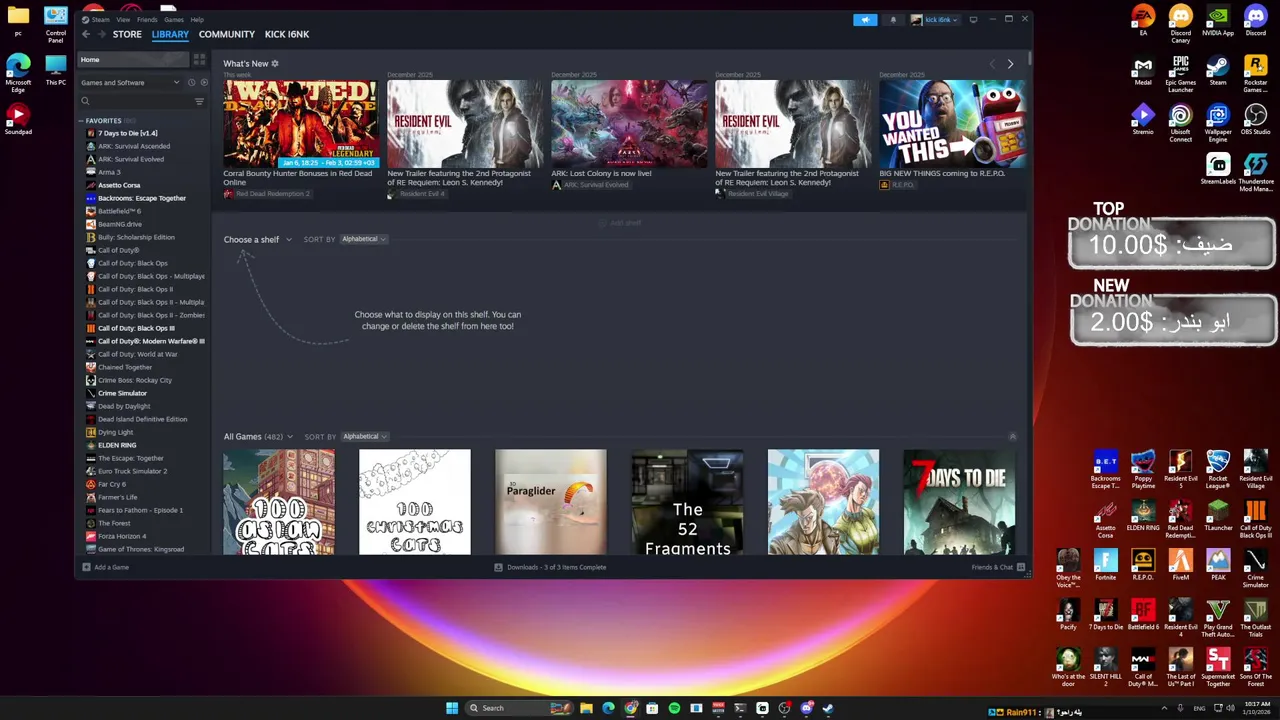Open Choose a shelf dropdown
The height and width of the screenshot is (720, 1280).
[258, 240]
